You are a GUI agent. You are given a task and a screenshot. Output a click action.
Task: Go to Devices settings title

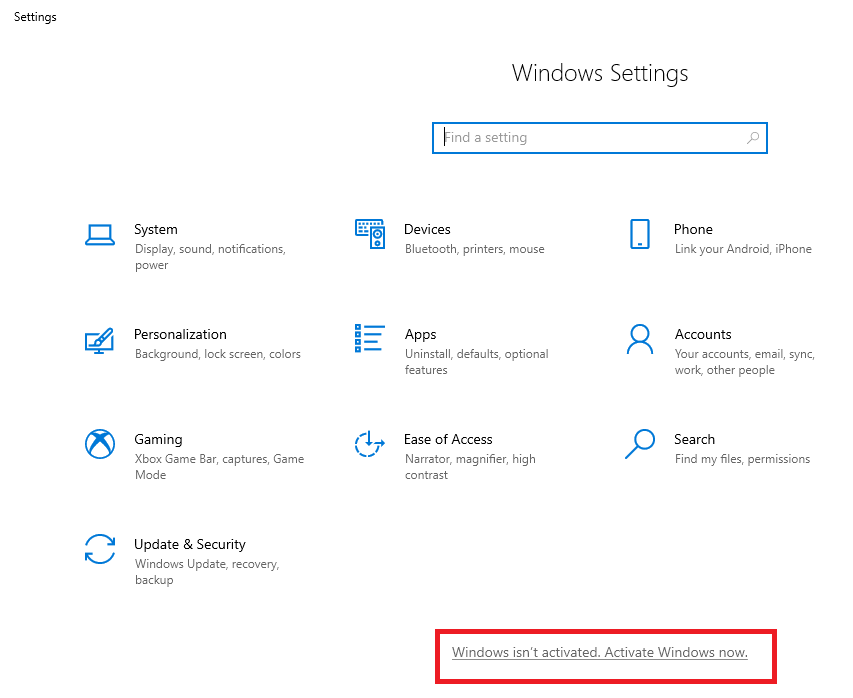tap(427, 229)
